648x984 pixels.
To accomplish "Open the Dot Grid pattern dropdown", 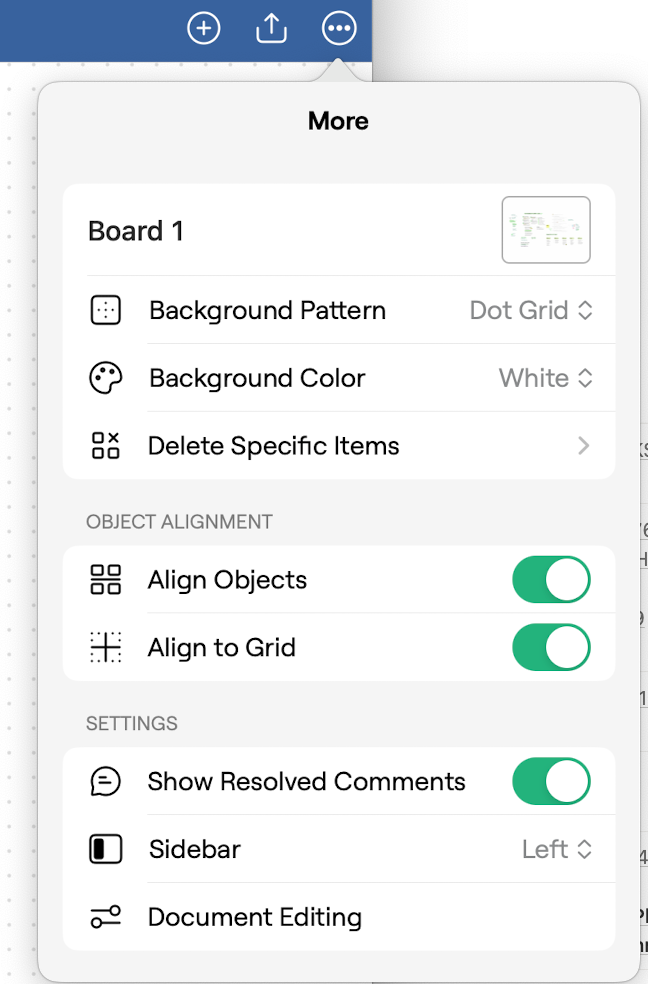I will pyautogui.click(x=531, y=311).
